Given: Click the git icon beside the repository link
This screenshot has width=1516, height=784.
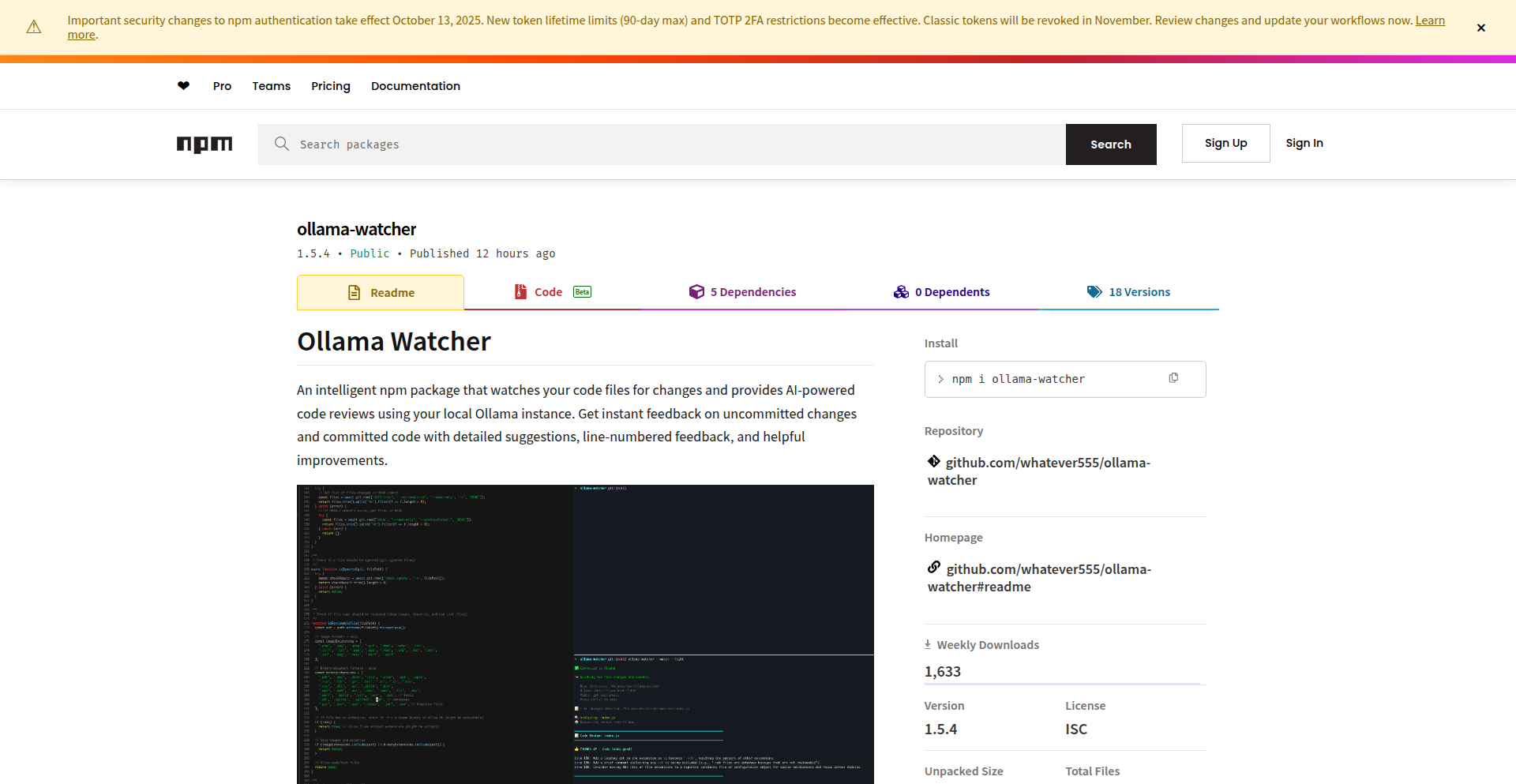Looking at the screenshot, I should pos(934,462).
